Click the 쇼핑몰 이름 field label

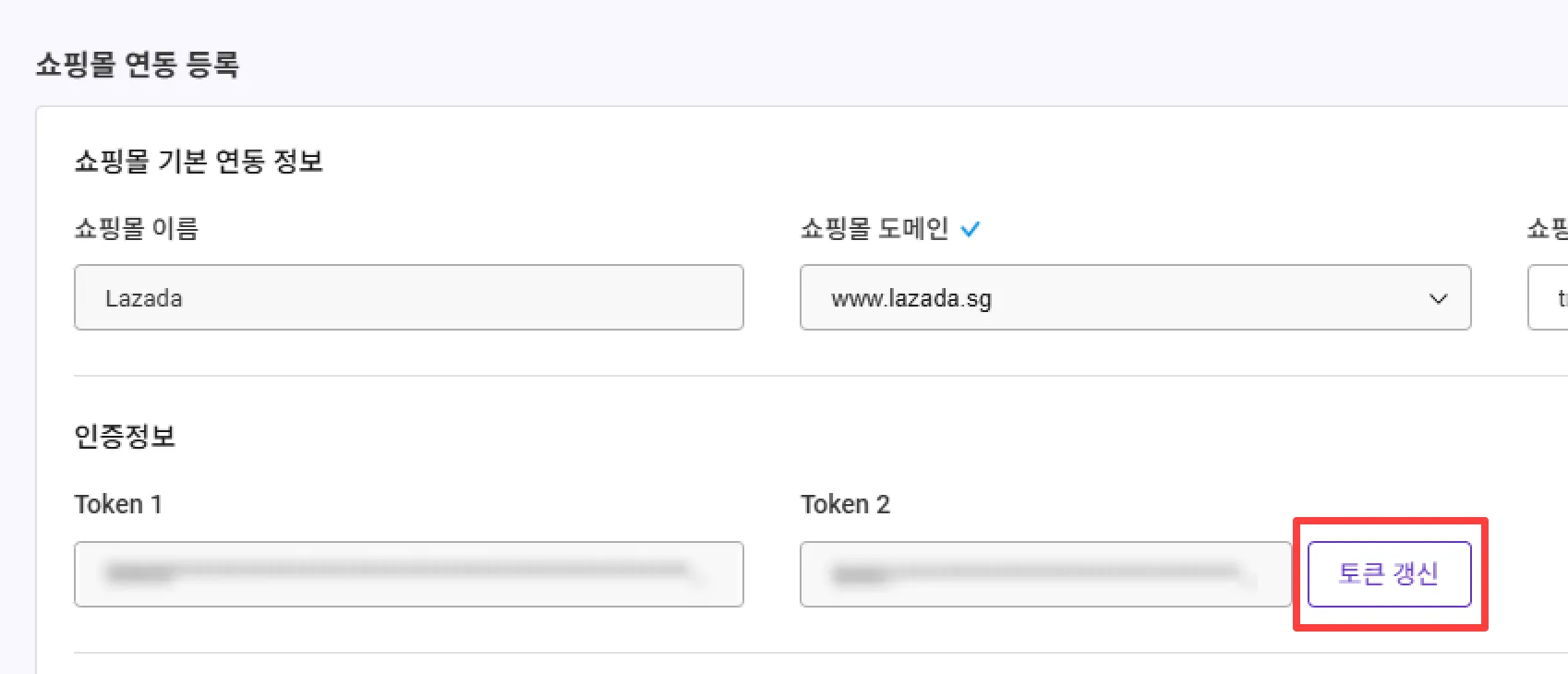[x=137, y=228]
